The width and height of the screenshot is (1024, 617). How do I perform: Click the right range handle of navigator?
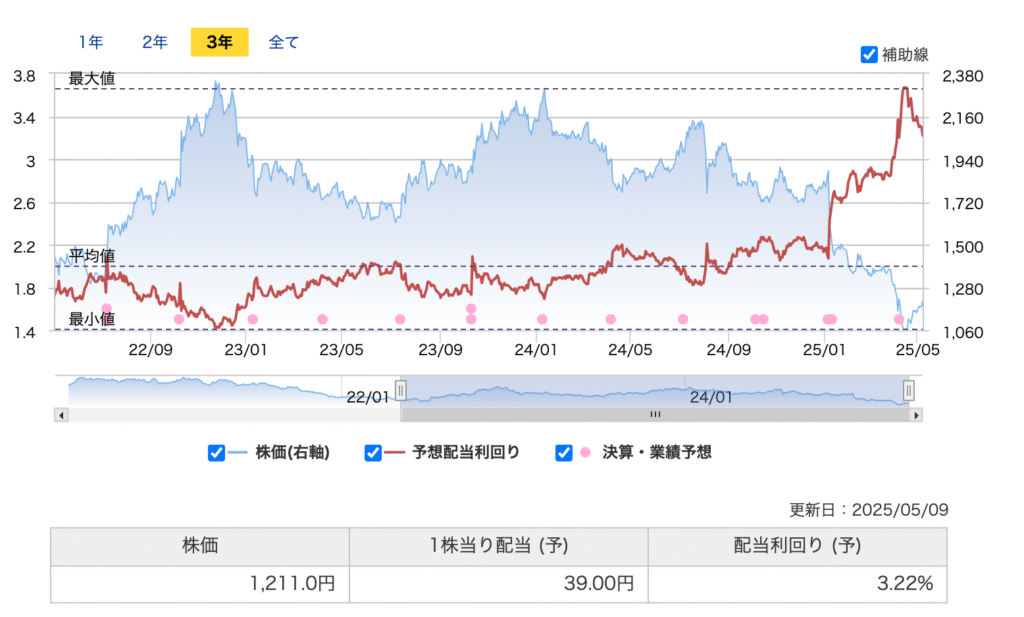coord(908,390)
